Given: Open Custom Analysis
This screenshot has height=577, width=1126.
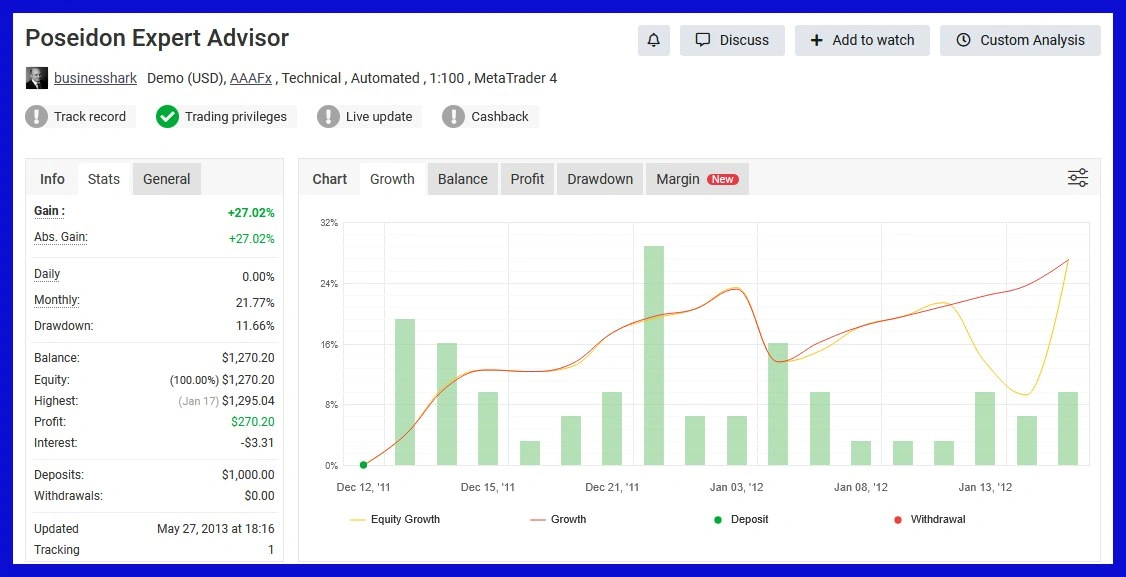Looking at the screenshot, I should (1020, 40).
